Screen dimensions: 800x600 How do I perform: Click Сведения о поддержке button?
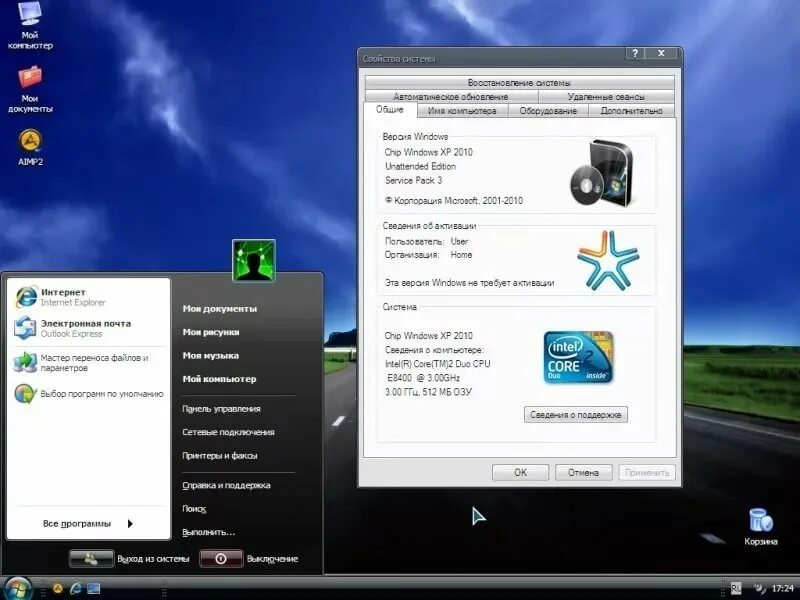click(x=576, y=415)
